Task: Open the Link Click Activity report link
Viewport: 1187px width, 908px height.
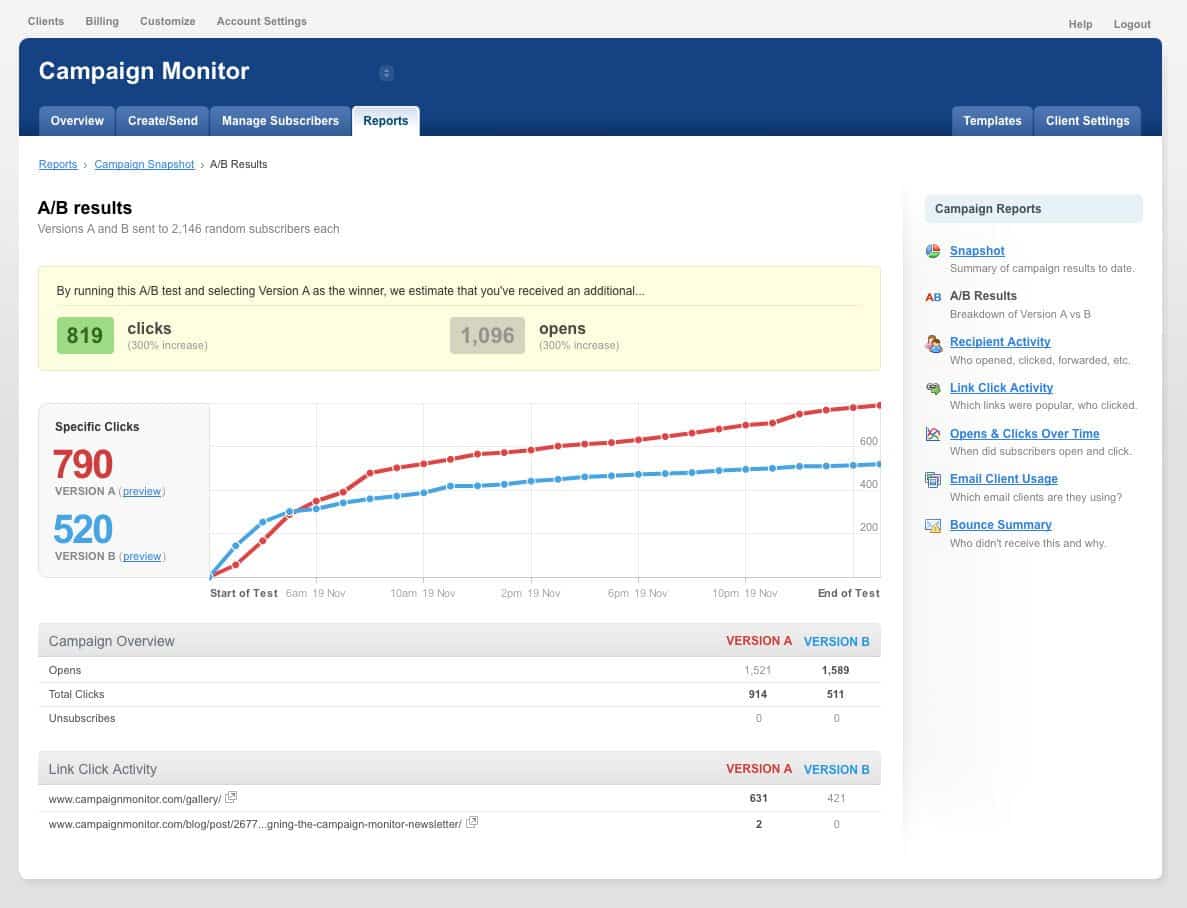Action: pos(1002,388)
